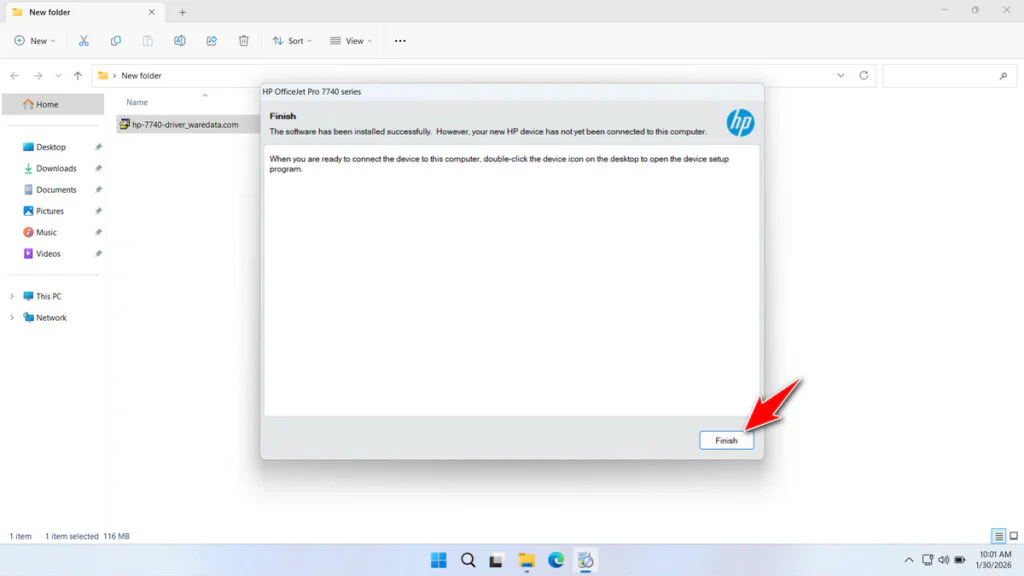The image size is (1024, 576).
Task: Open the HP installer from the taskbar
Action: [586, 560]
